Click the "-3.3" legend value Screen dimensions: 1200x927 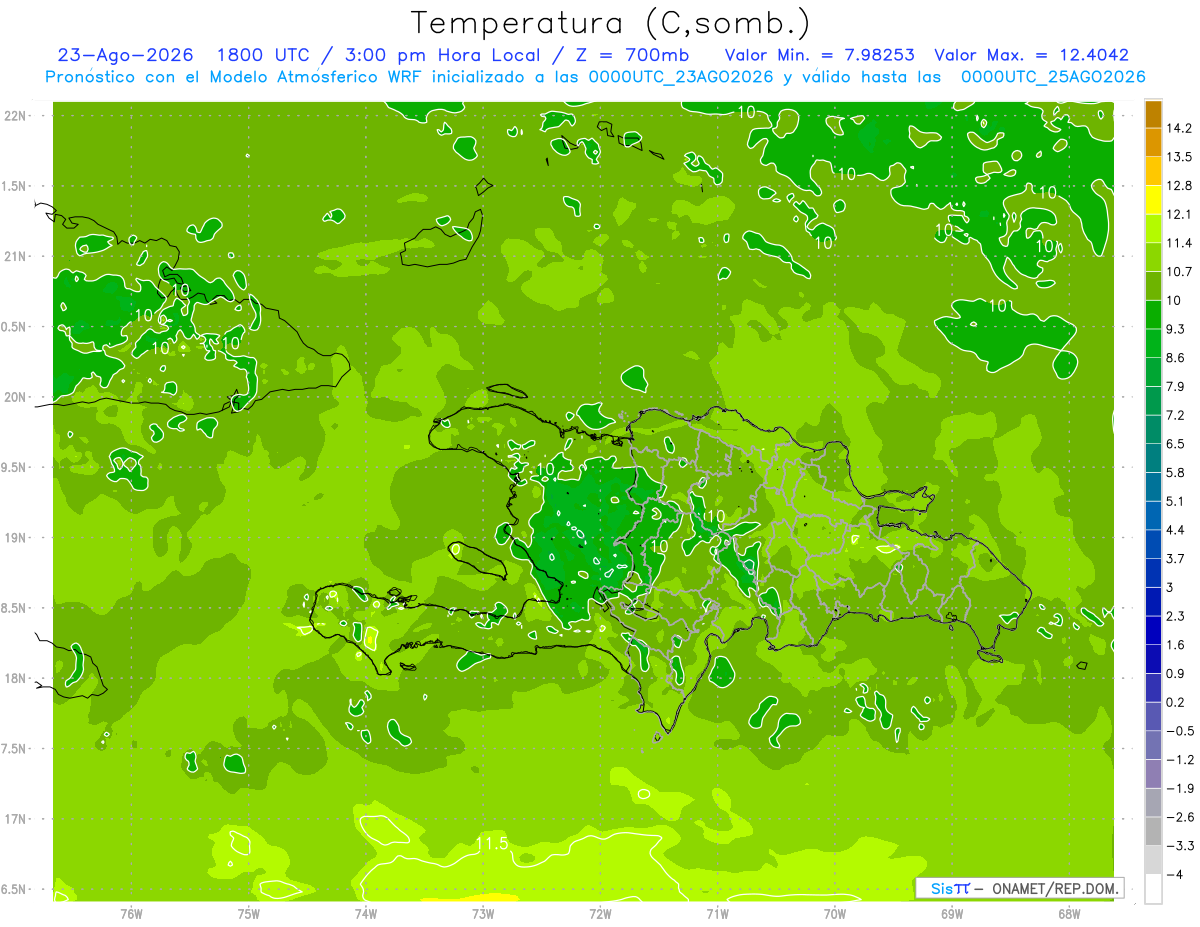tap(1179, 845)
